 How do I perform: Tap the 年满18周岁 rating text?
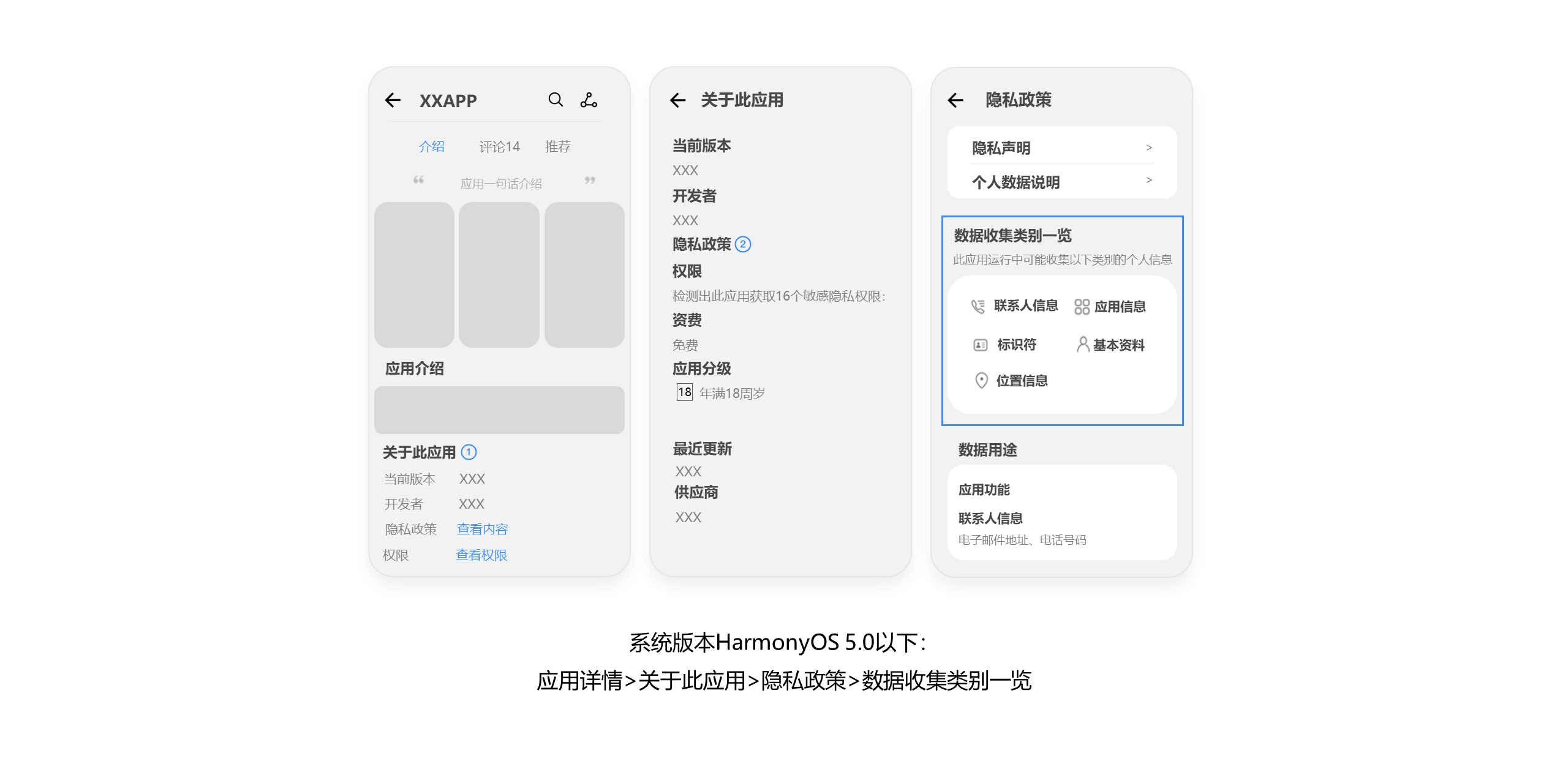732,393
